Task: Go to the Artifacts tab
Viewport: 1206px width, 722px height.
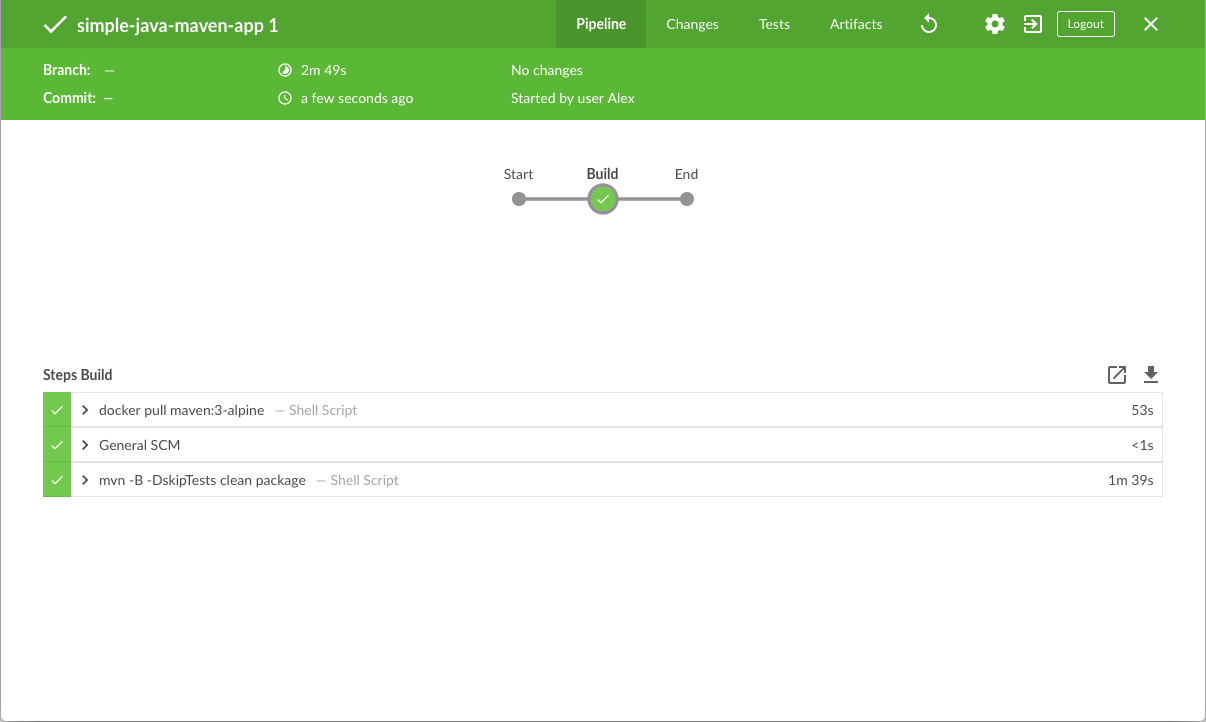Action: pos(856,24)
